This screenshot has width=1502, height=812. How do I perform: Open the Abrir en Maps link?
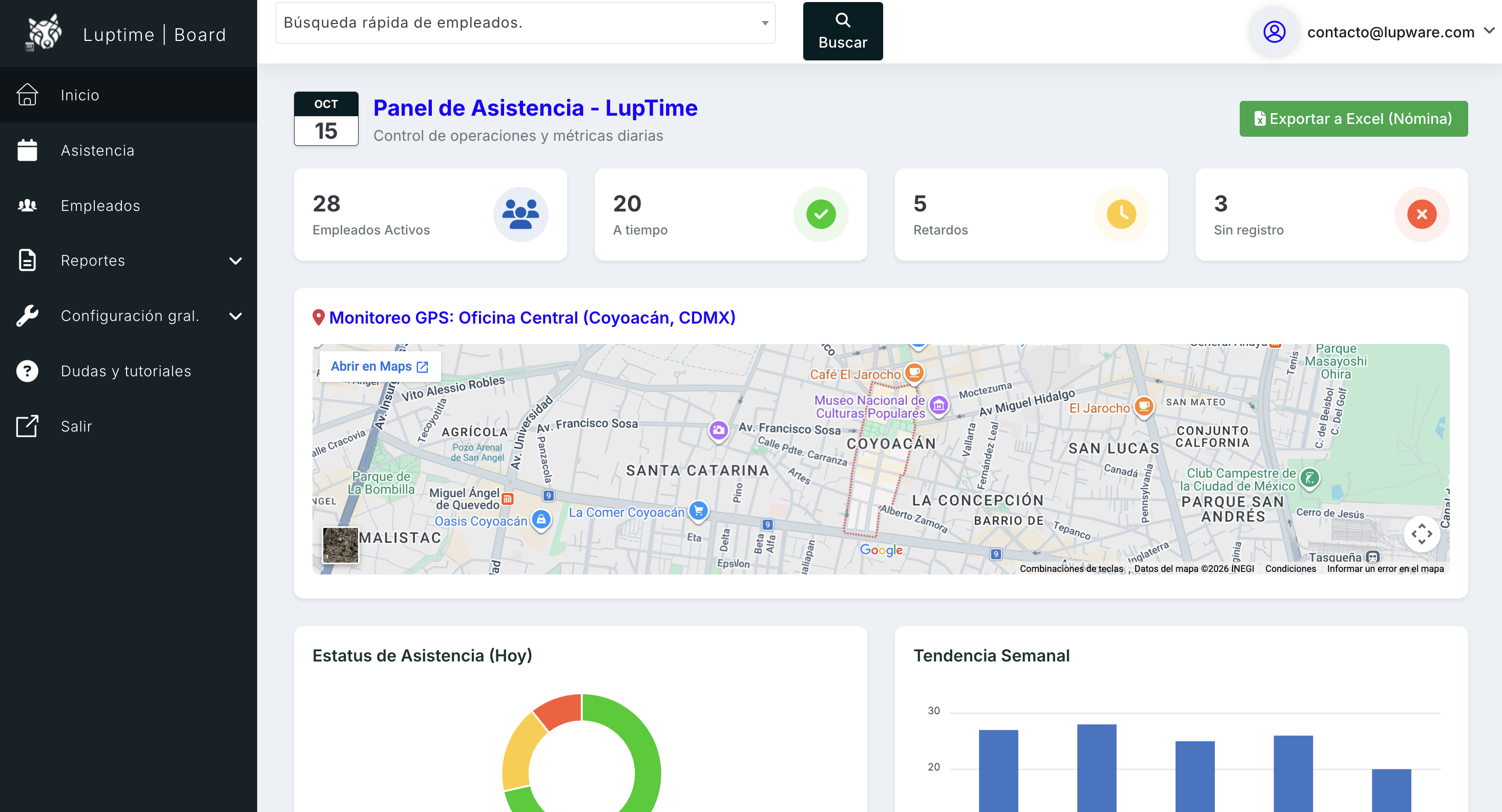click(x=380, y=366)
